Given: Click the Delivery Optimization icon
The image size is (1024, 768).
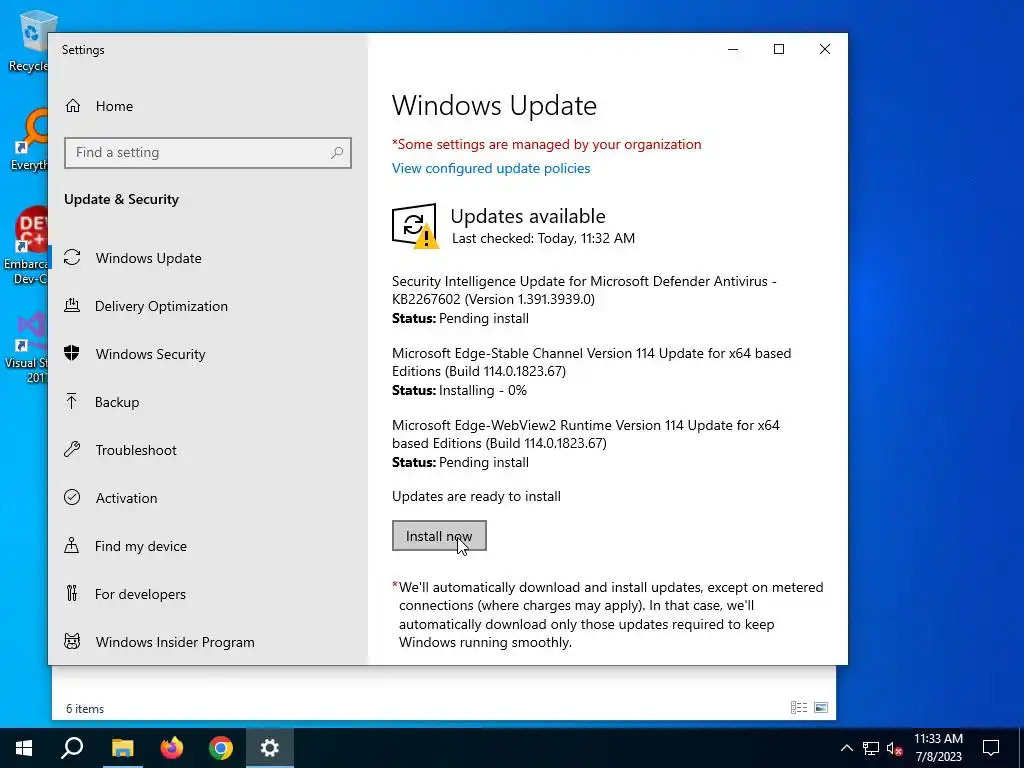Looking at the screenshot, I should click(x=72, y=306).
